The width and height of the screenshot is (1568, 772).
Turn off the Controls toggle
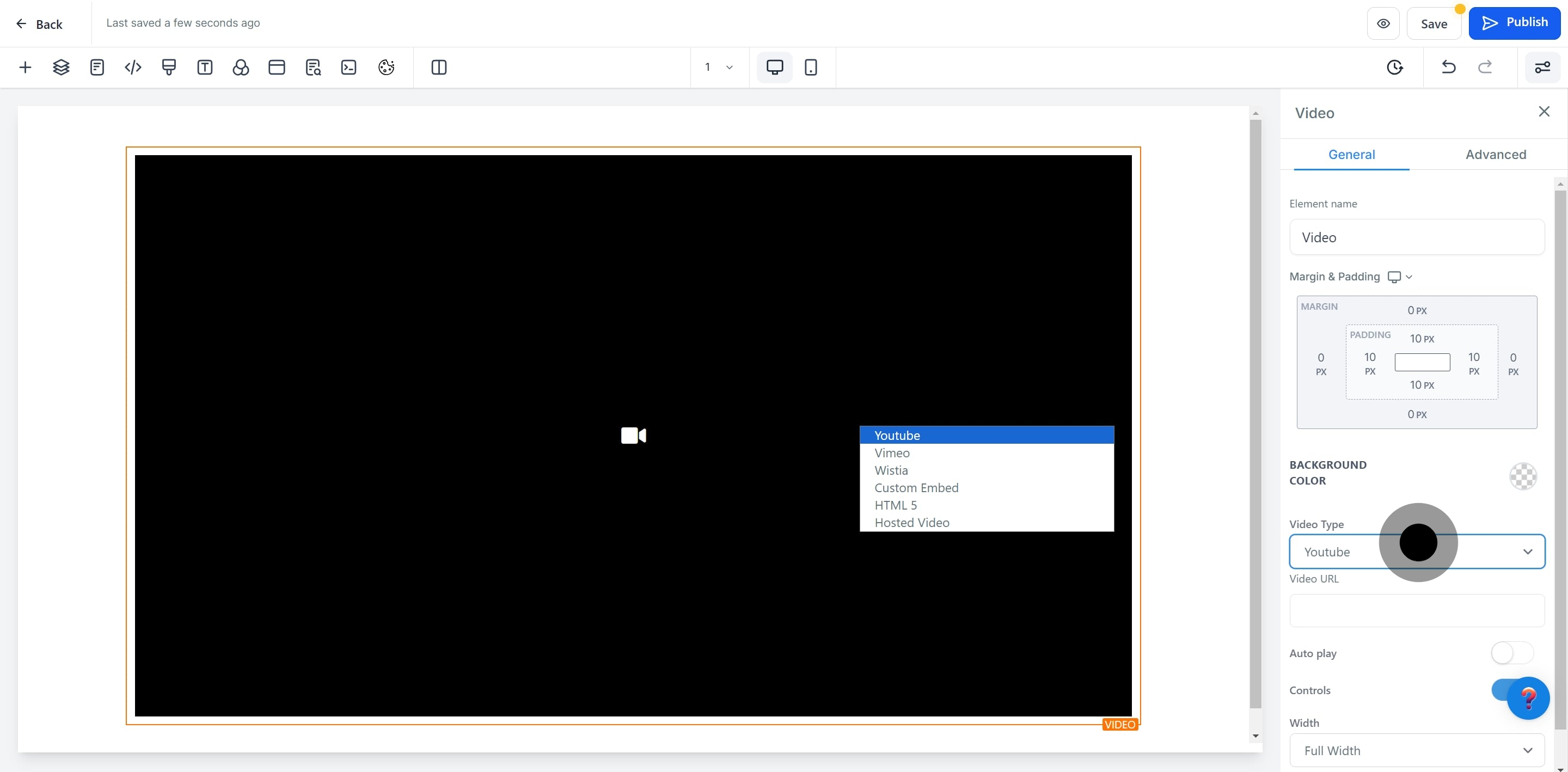[1500, 690]
